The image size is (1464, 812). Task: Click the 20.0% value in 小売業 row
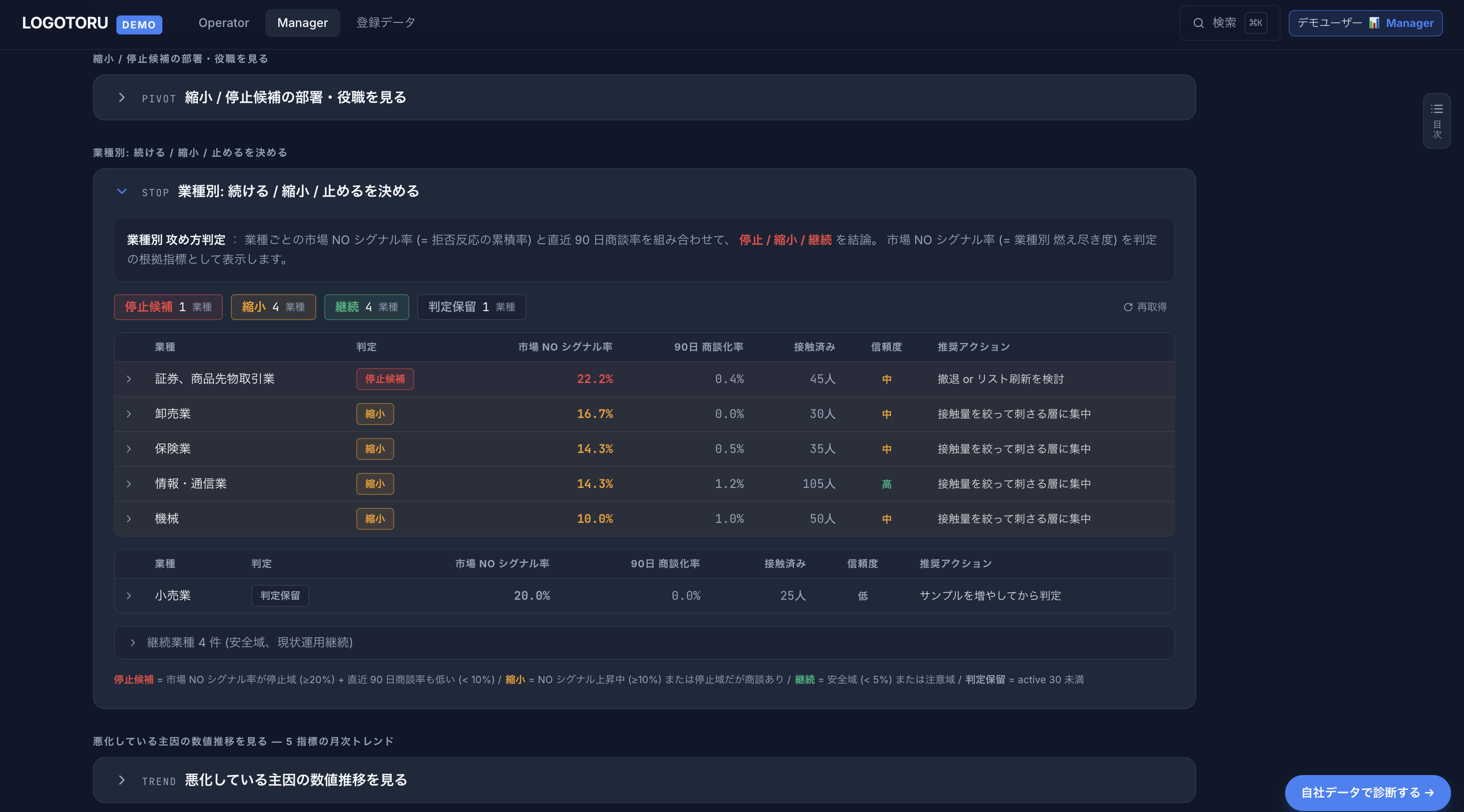(x=532, y=596)
